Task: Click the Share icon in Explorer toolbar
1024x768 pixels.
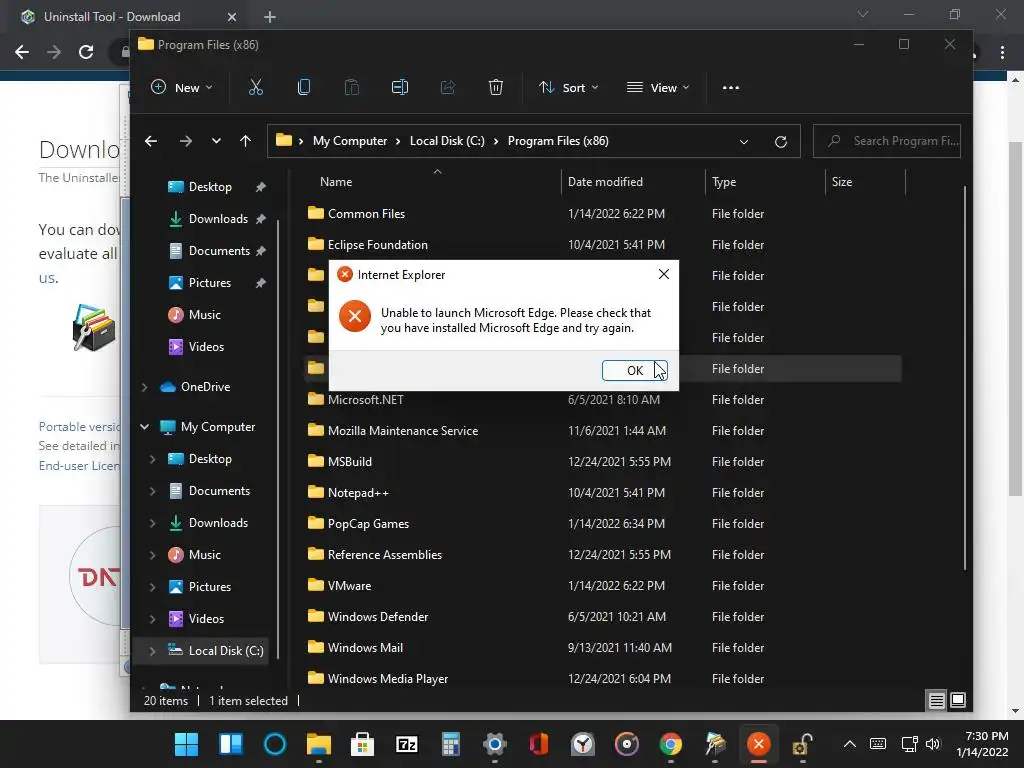Action: pyautogui.click(x=448, y=88)
